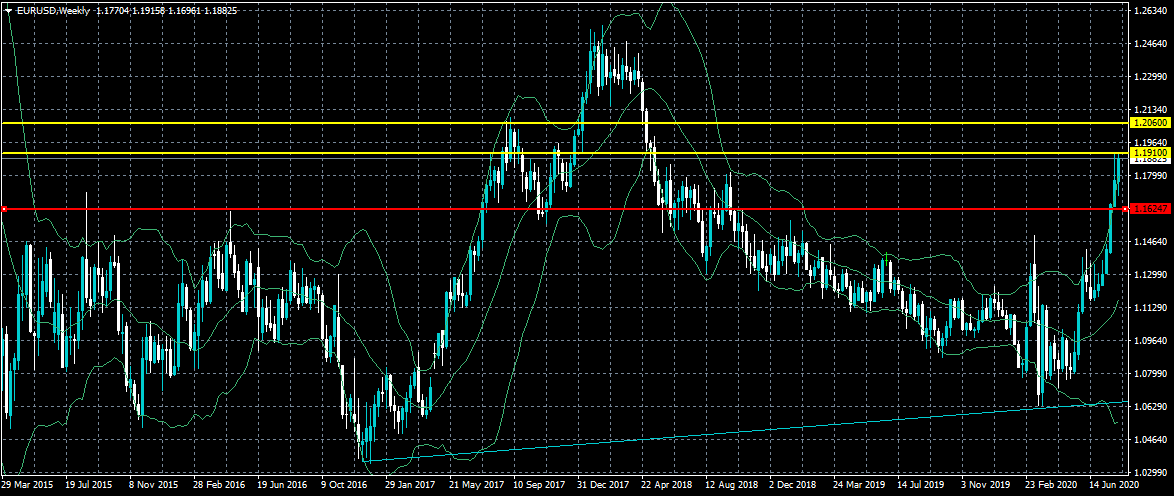Select the yellow 1.19100 price label
The image size is (1174, 496).
(1149, 152)
